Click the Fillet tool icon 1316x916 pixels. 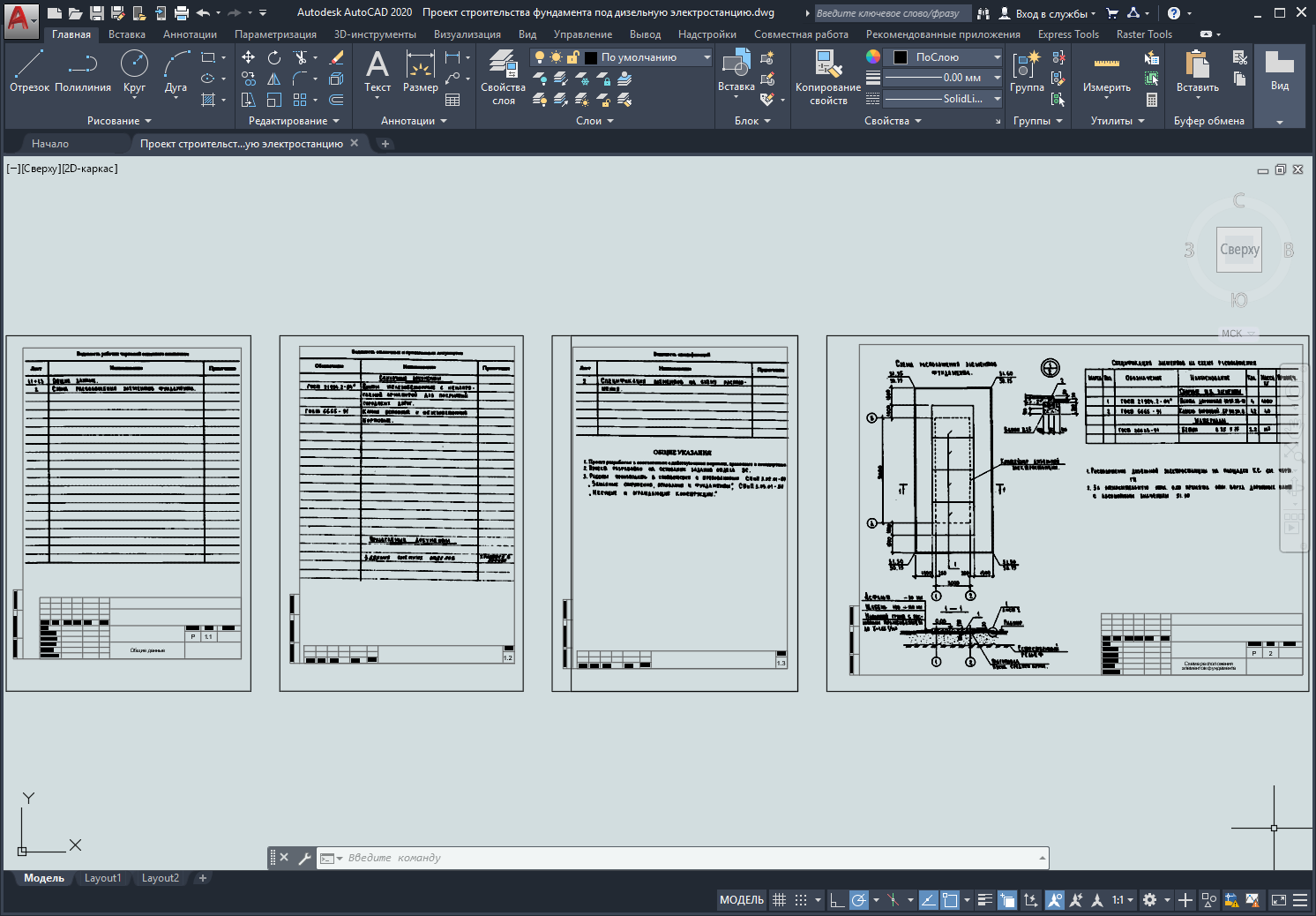(x=300, y=79)
